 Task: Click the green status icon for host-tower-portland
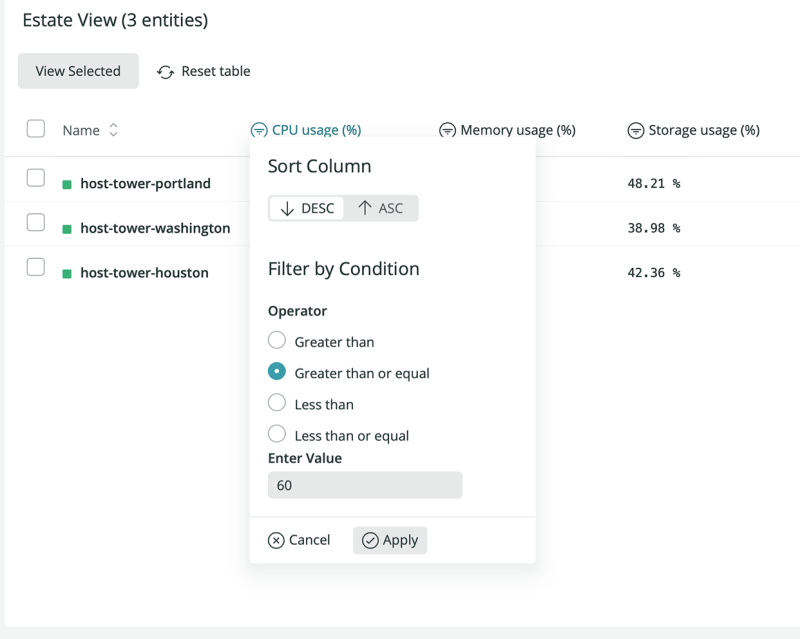(x=67, y=184)
